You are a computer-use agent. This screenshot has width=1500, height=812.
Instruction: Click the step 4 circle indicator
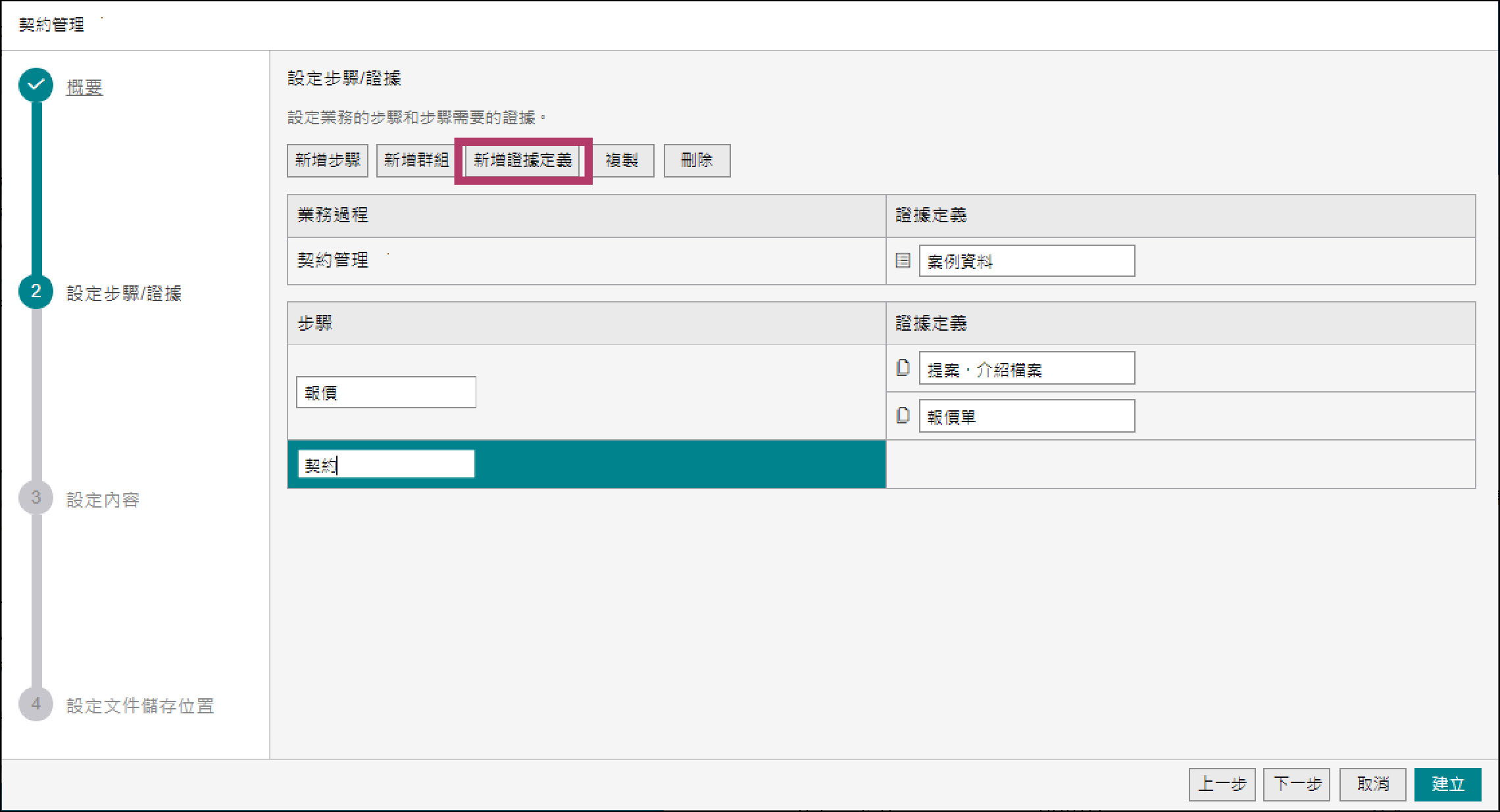(x=36, y=704)
